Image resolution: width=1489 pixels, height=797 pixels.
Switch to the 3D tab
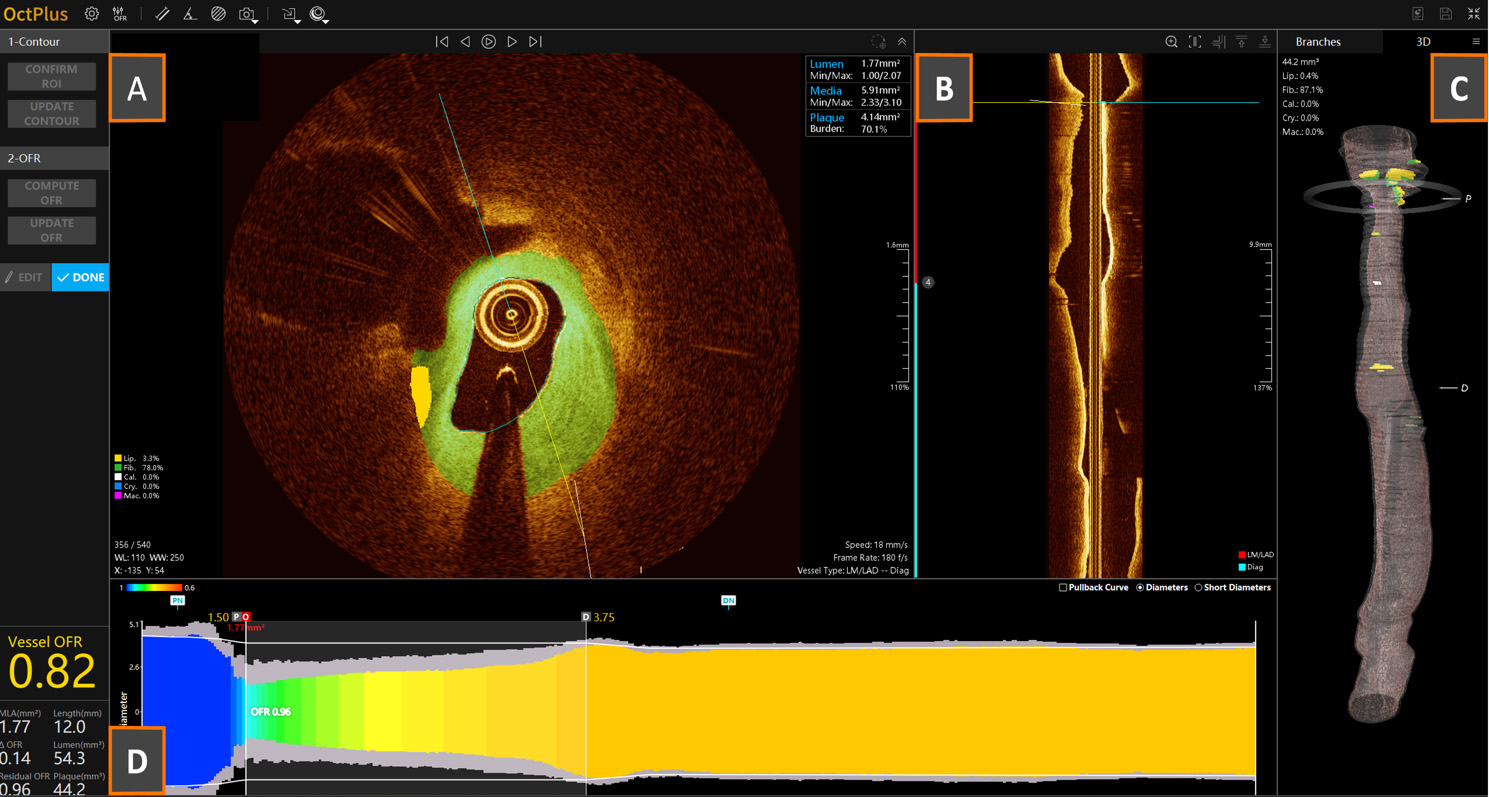[1423, 42]
